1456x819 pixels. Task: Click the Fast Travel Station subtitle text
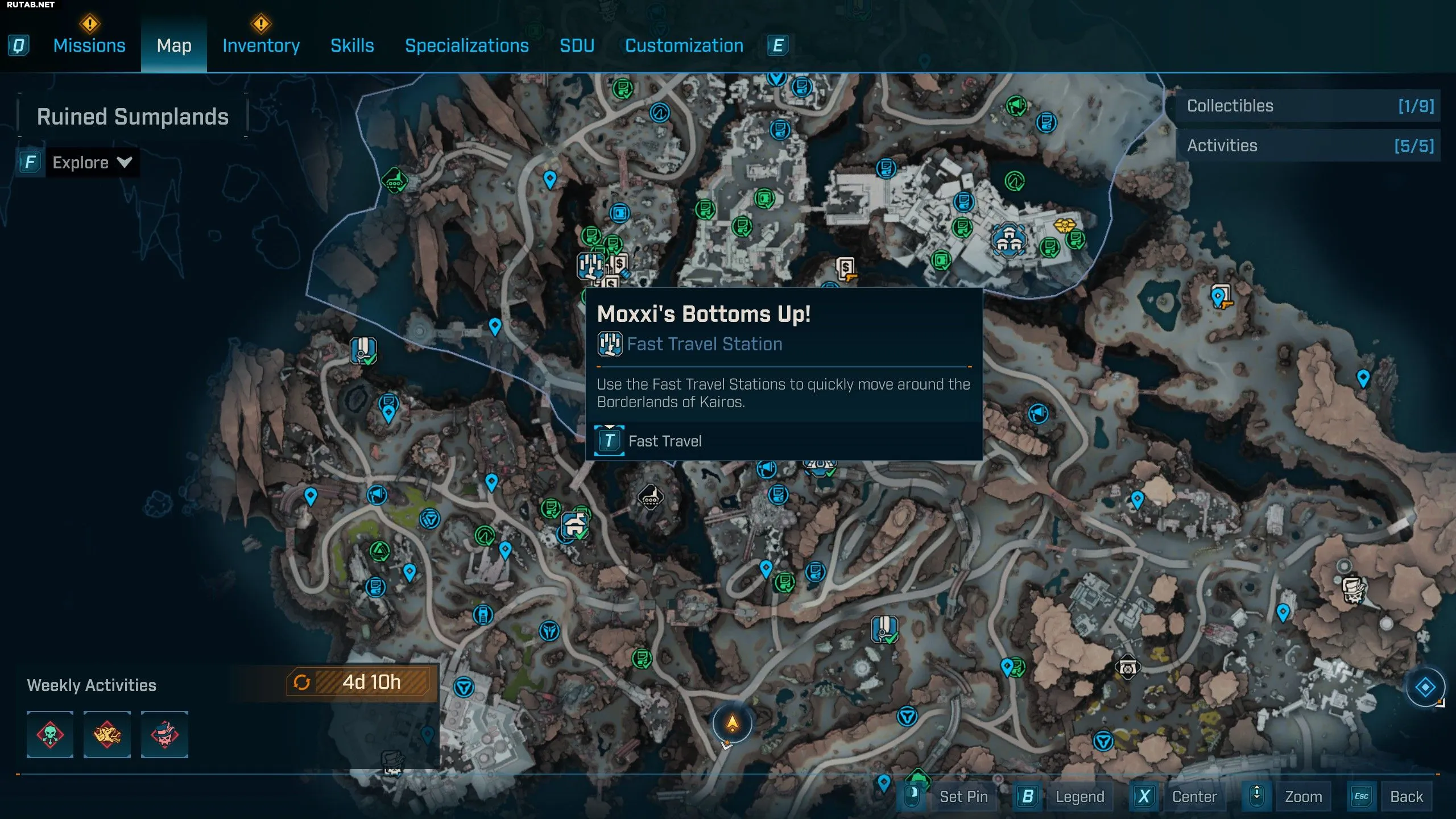pyautogui.click(x=705, y=344)
